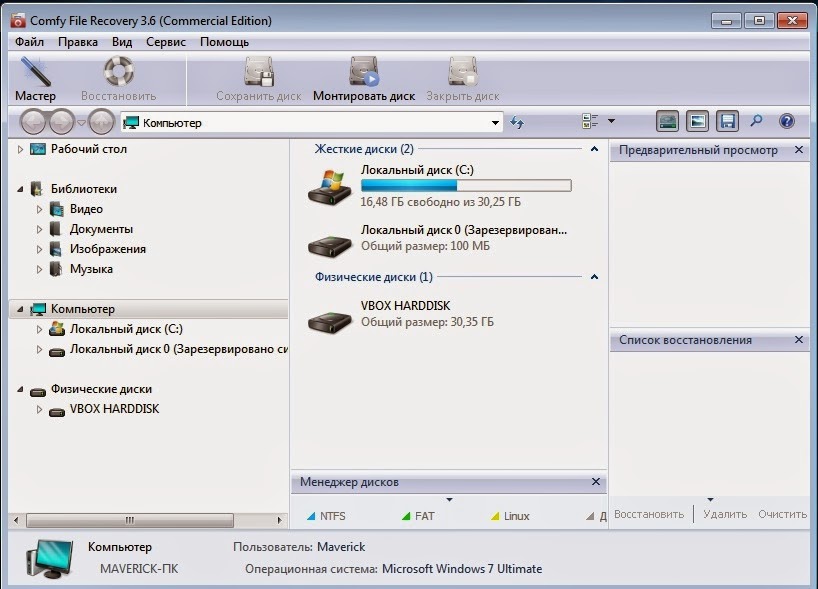
Task: Go forward with the right navigation arrow
Action: 62,122
